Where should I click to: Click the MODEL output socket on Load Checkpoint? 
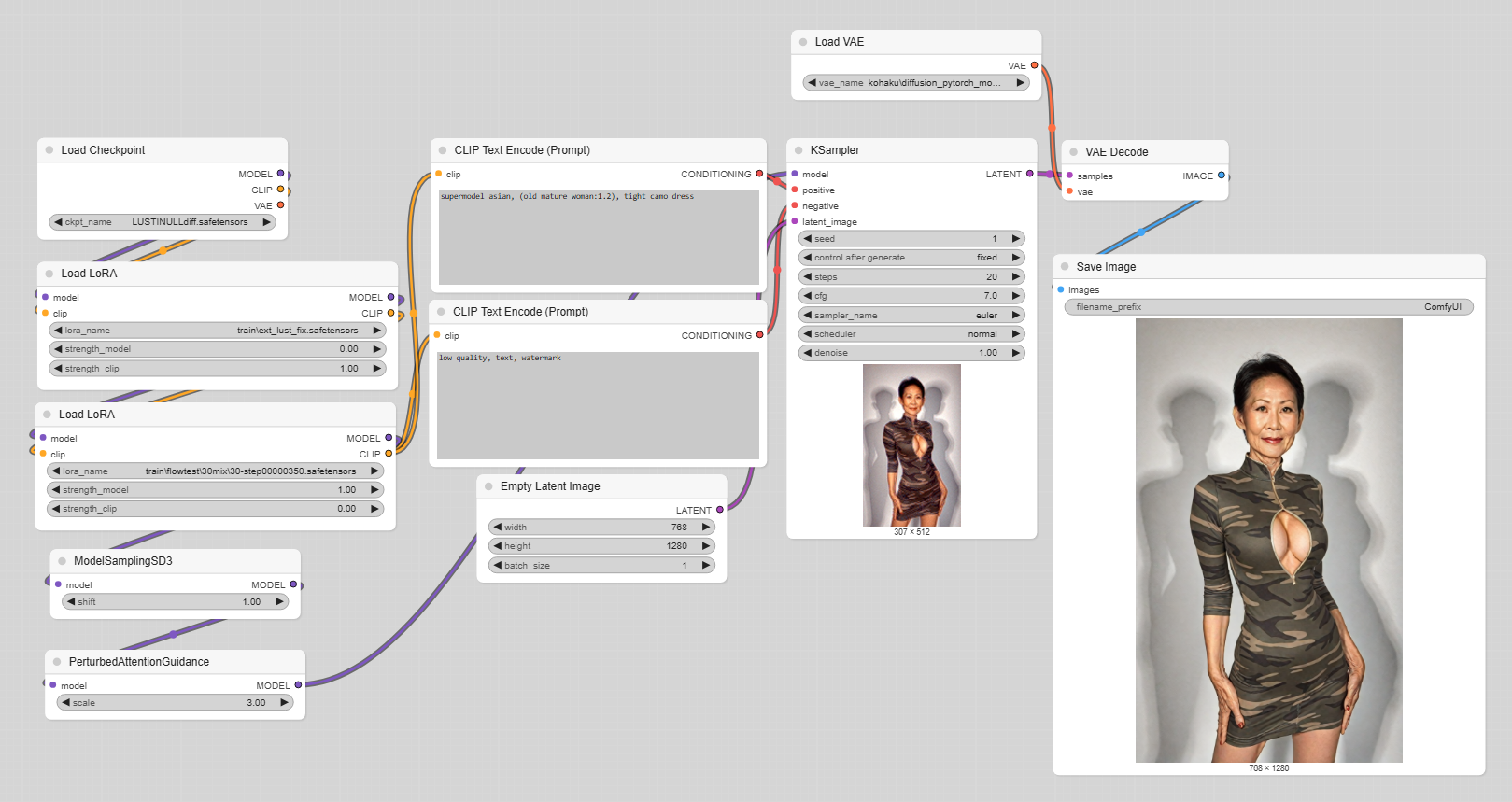tap(280, 174)
